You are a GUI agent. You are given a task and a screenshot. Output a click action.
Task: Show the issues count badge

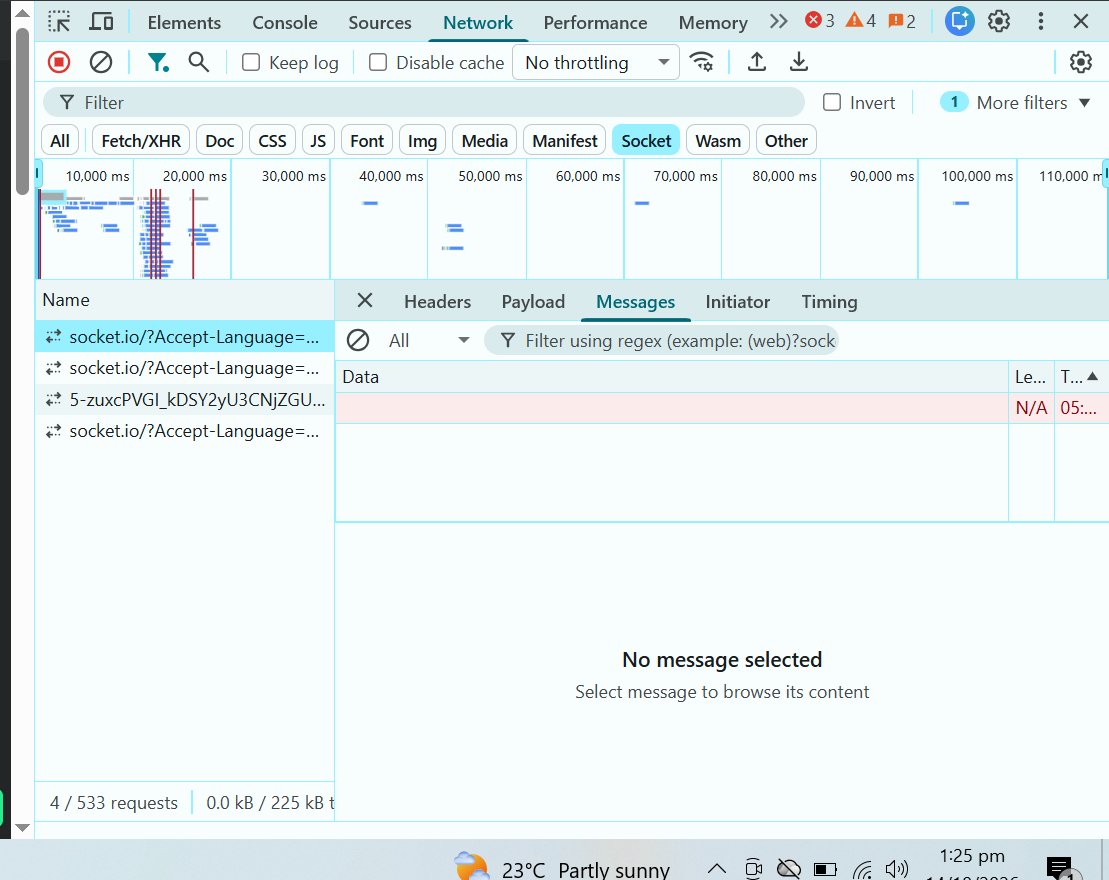pyautogui.click(x=902, y=21)
